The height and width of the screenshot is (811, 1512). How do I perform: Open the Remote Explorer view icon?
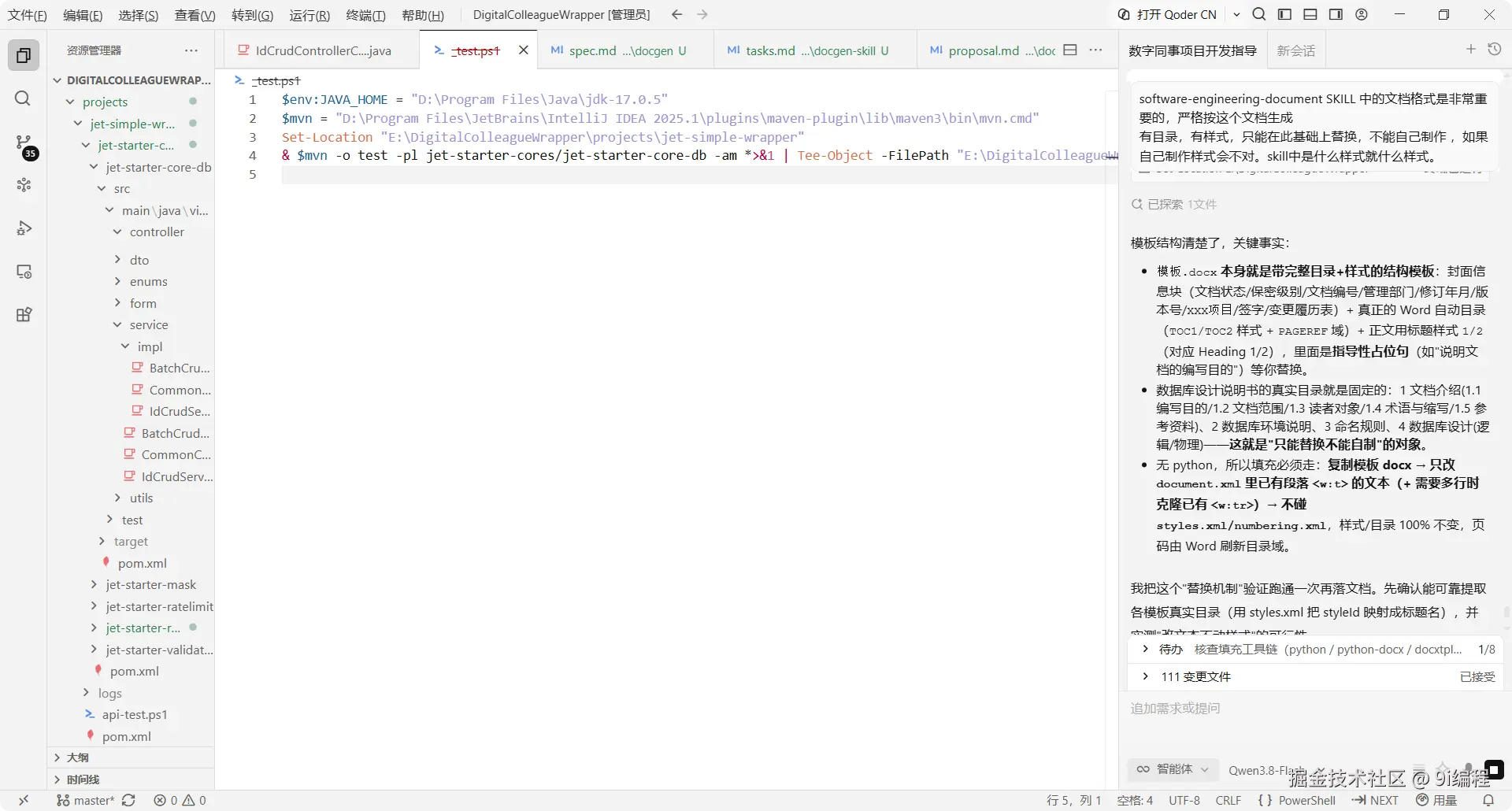click(24, 272)
